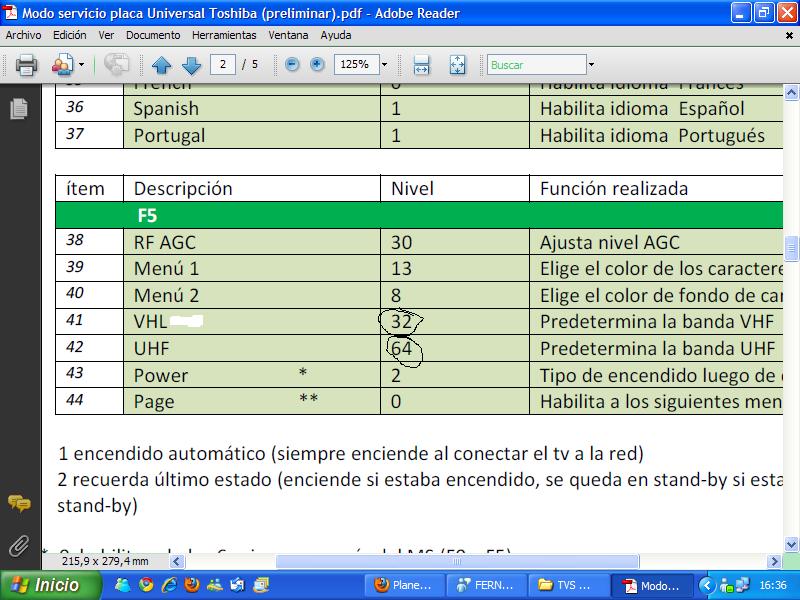Click the Power row description cell
Screen dimensions: 800x600
(252, 375)
